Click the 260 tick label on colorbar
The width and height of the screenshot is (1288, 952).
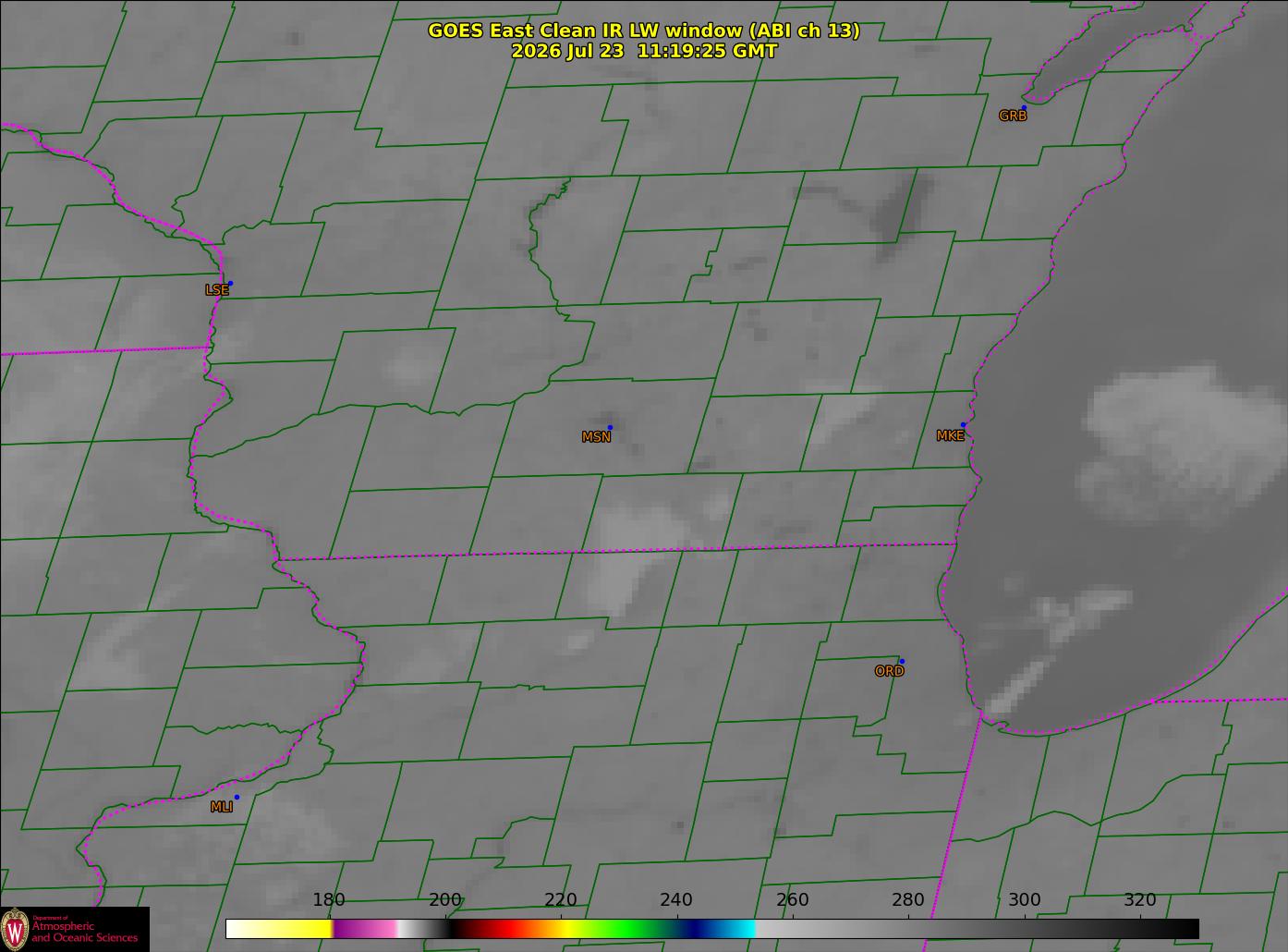(792, 899)
